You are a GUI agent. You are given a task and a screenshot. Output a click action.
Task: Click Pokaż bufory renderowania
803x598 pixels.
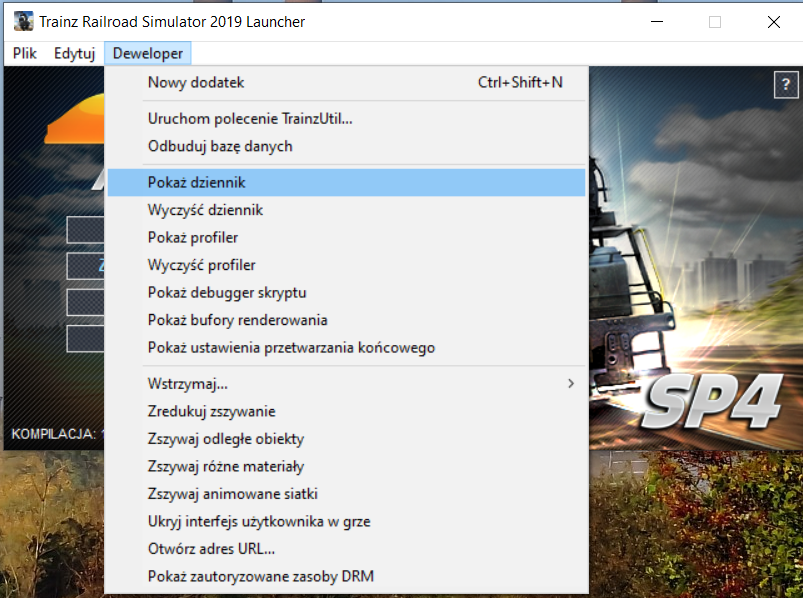tap(237, 320)
